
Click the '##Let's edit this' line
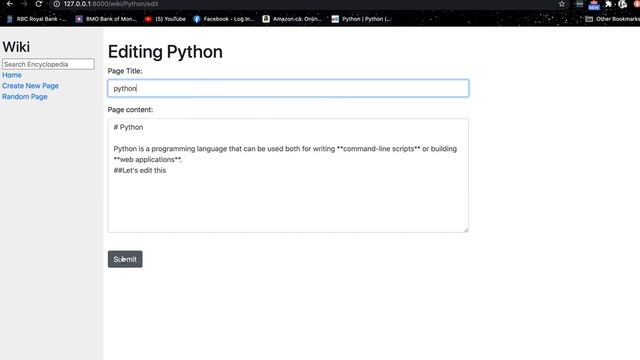(140, 171)
